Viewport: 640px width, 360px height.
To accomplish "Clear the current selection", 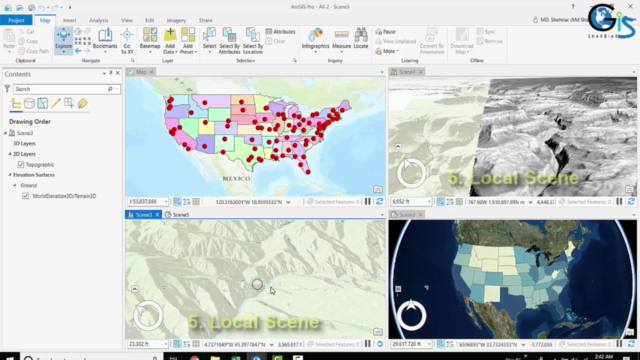I will pos(276,41).
